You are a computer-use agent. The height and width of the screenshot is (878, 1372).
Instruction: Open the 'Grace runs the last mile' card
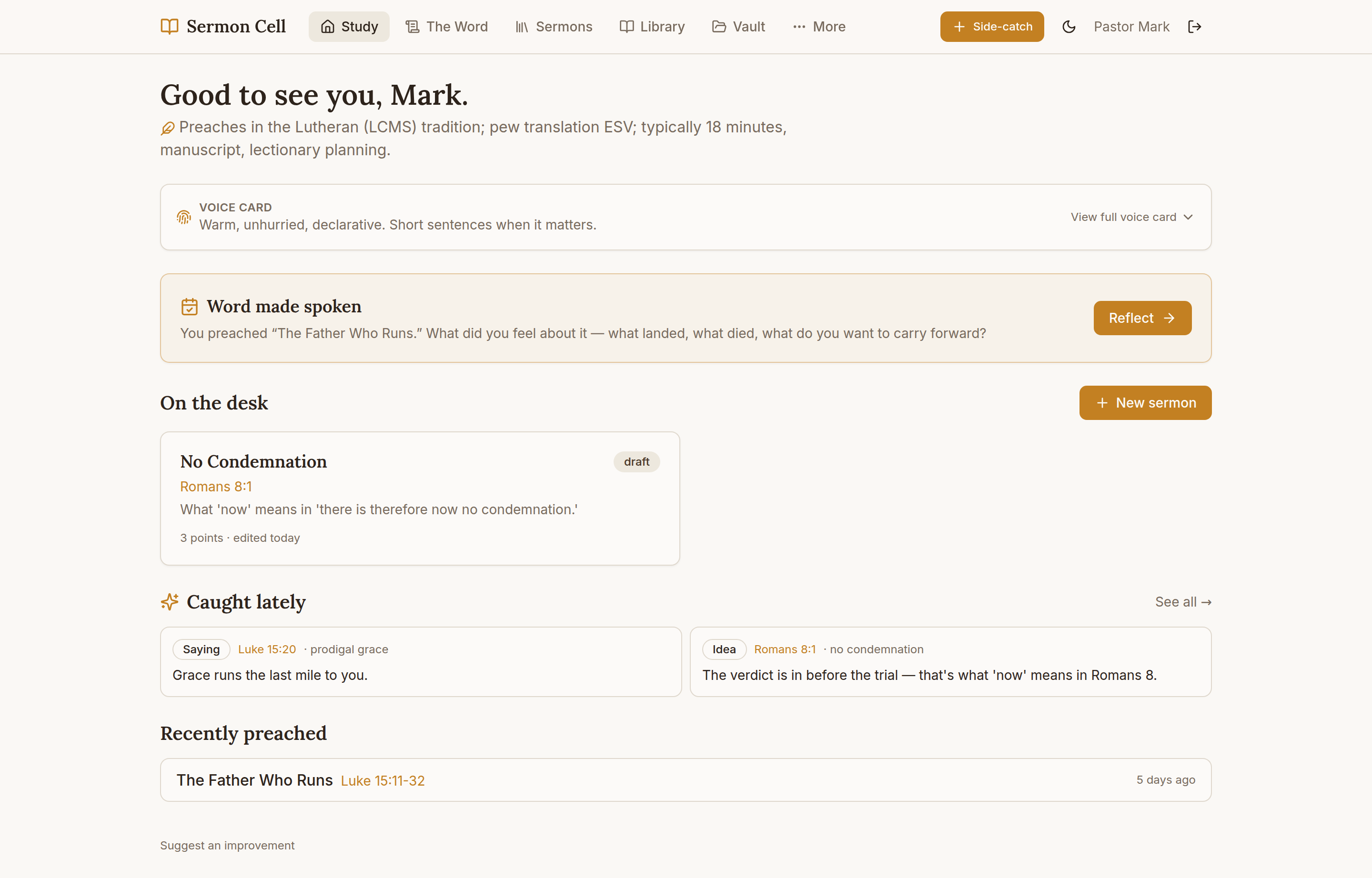point(421,662)
